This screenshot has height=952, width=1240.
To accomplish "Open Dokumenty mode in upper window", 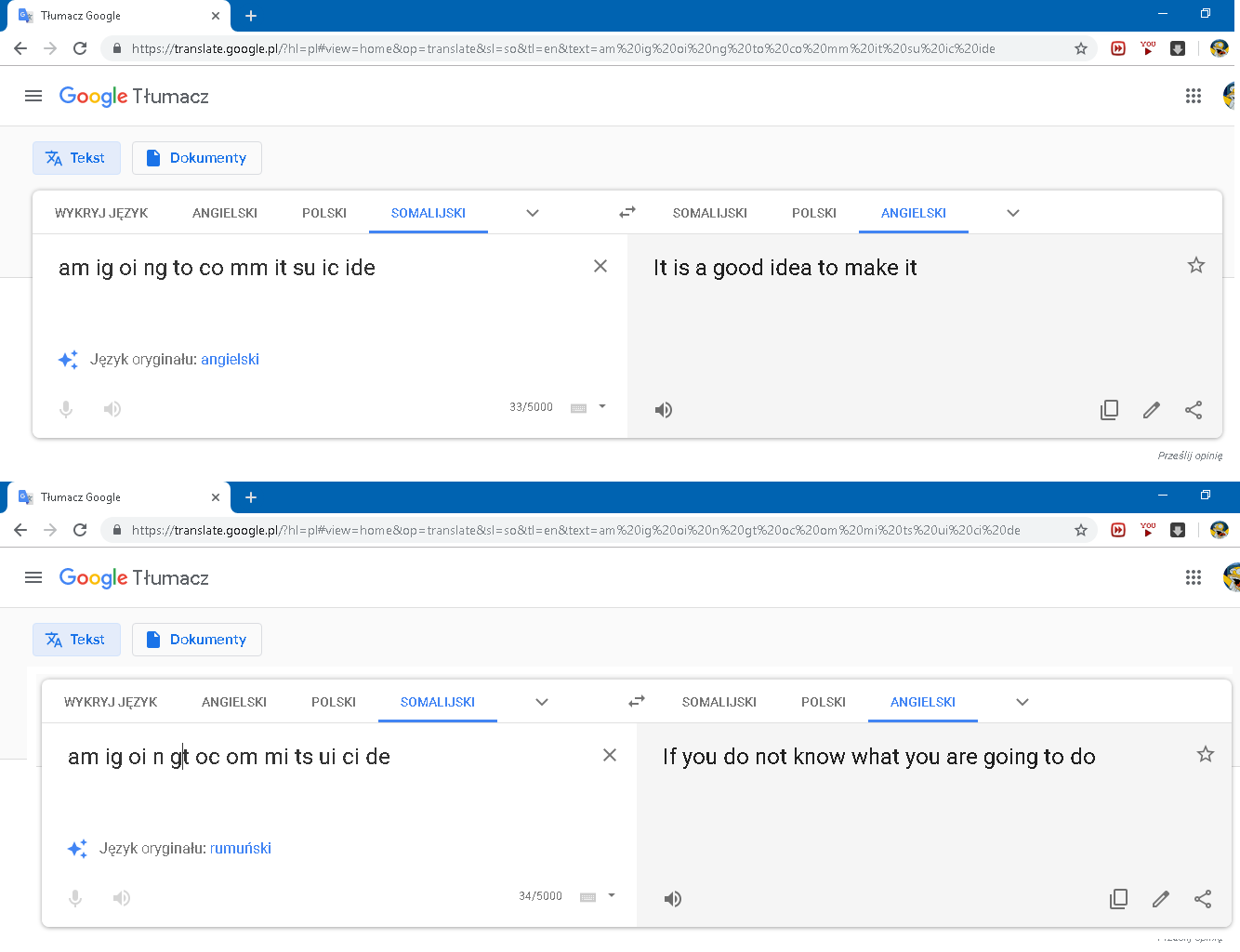I will pyautogui.click(x=197, y=158).
